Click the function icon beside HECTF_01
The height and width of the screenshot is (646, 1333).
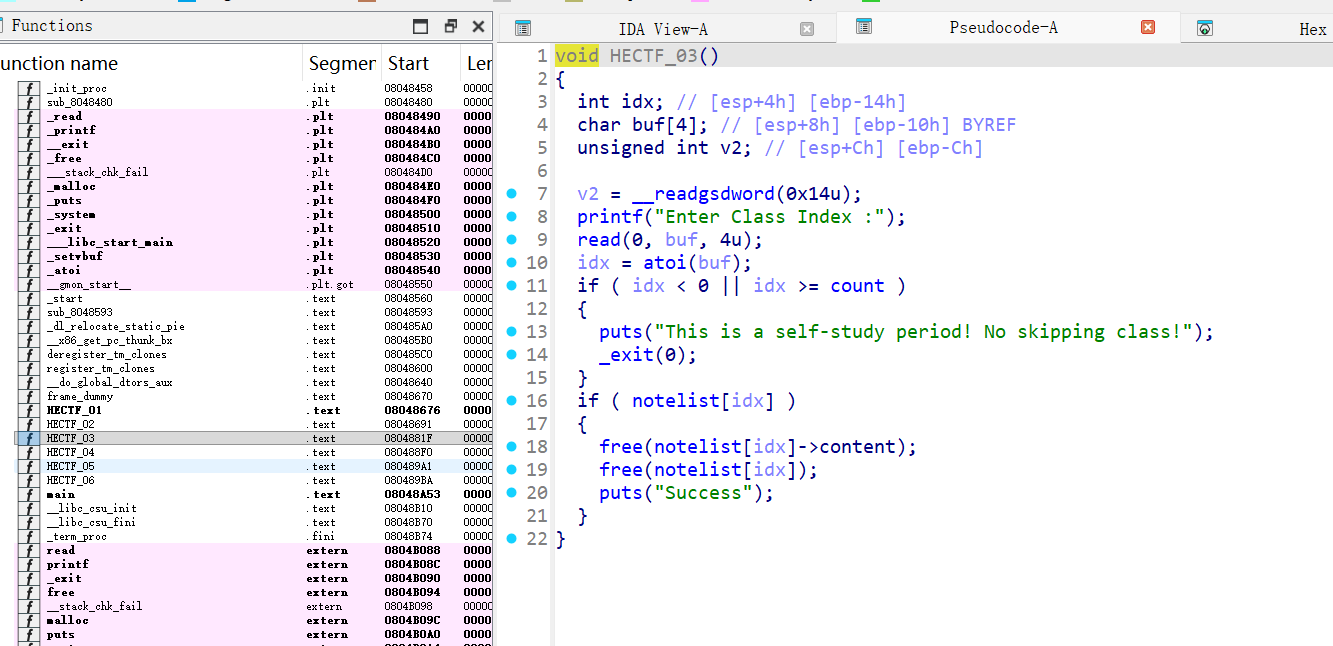click(x=27, y=409)
